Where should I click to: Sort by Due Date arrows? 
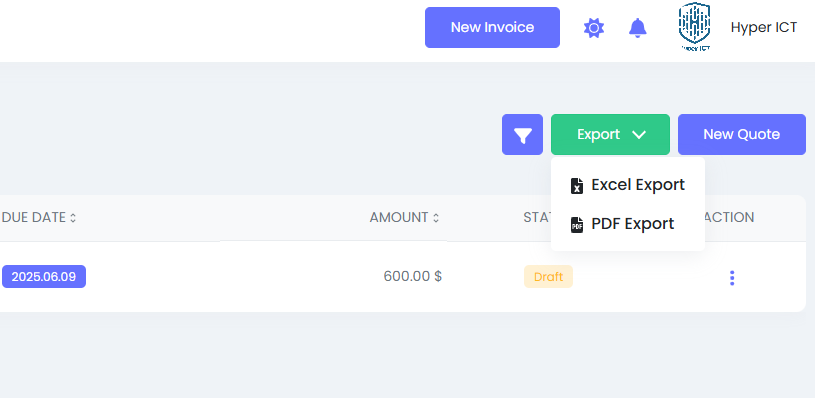pos(73,218)
